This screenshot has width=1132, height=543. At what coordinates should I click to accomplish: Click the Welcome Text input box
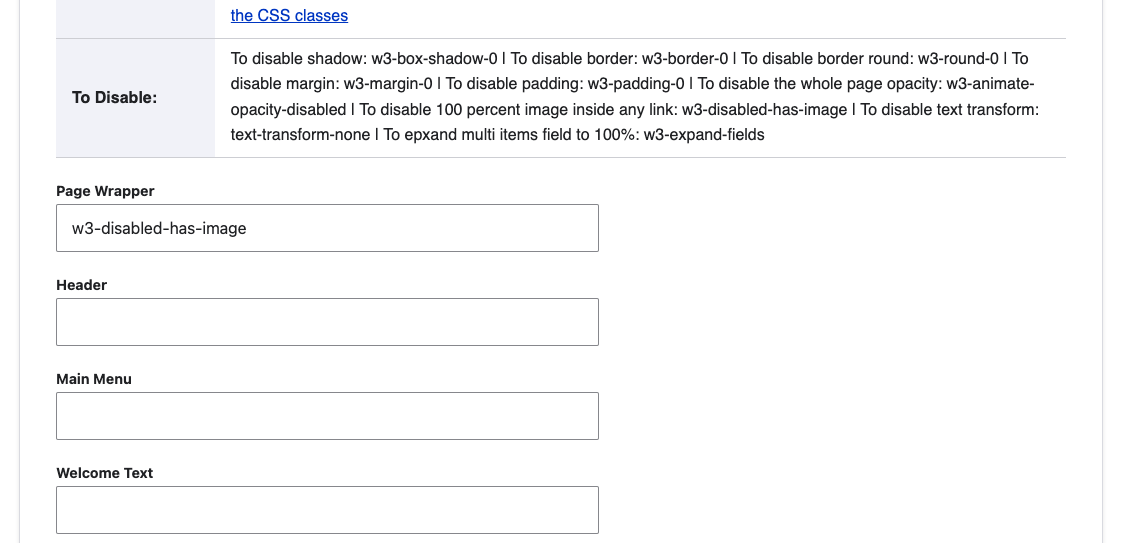327,510
